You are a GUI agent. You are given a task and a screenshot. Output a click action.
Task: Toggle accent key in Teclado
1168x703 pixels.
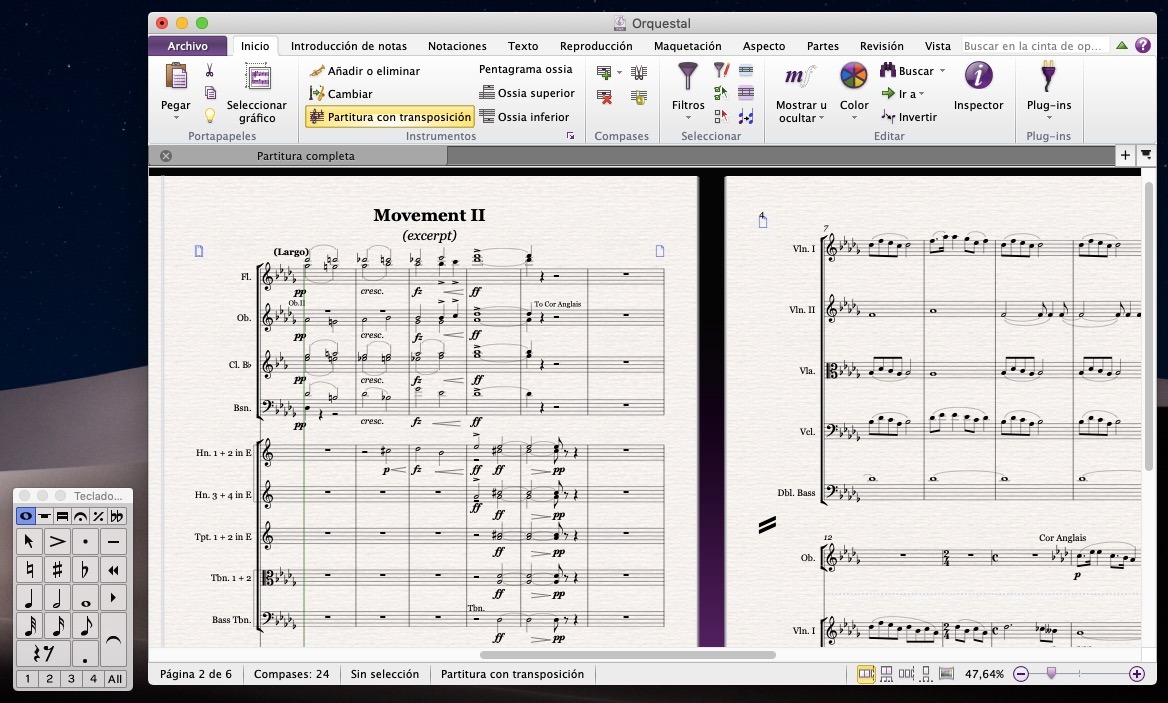pos(57,541)
